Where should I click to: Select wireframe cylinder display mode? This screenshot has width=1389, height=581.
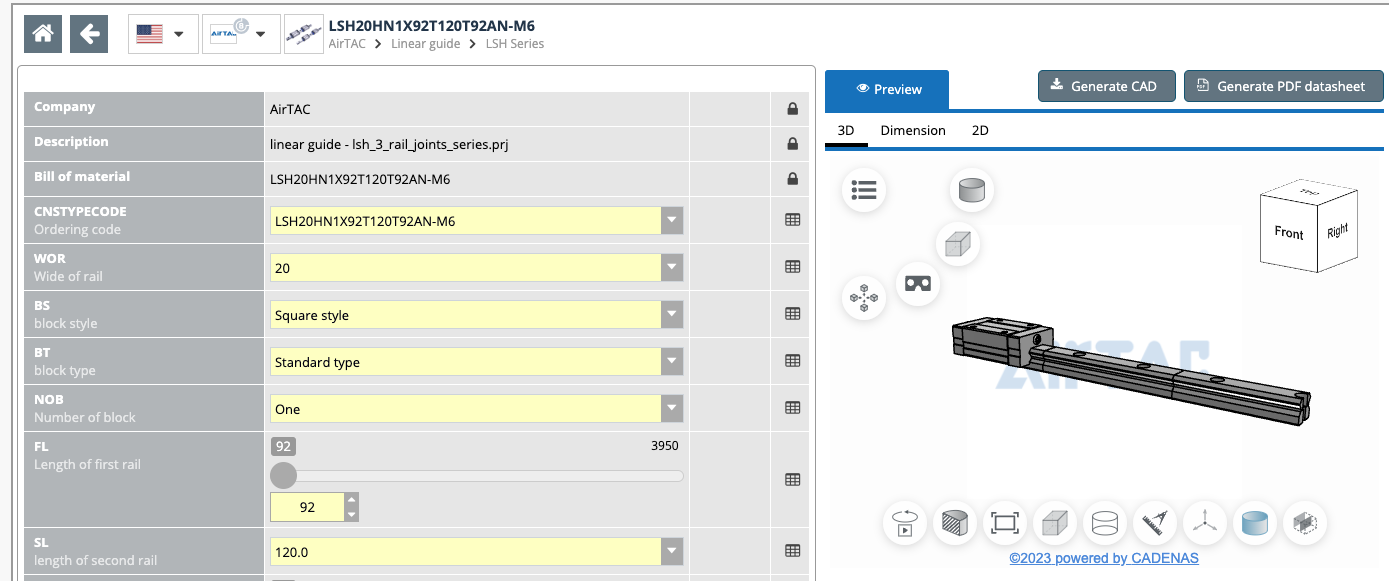1105,522
